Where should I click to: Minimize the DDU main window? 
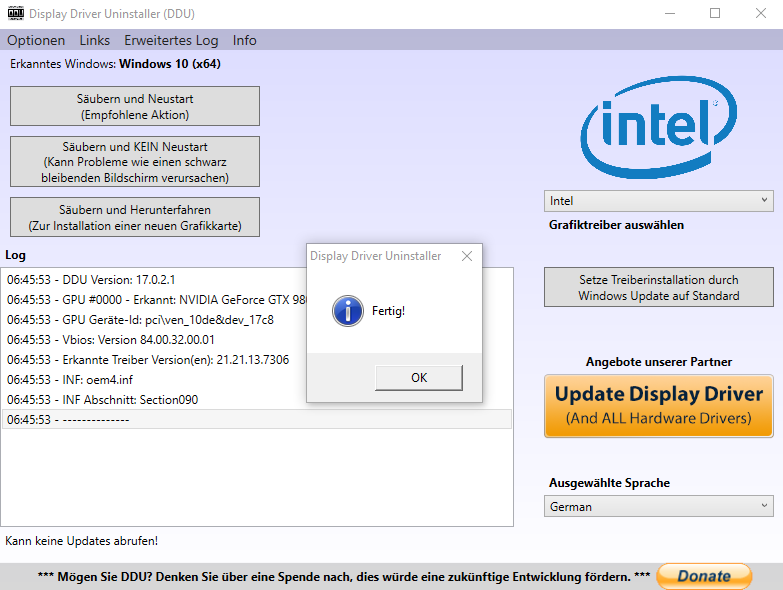coord(670,13)
